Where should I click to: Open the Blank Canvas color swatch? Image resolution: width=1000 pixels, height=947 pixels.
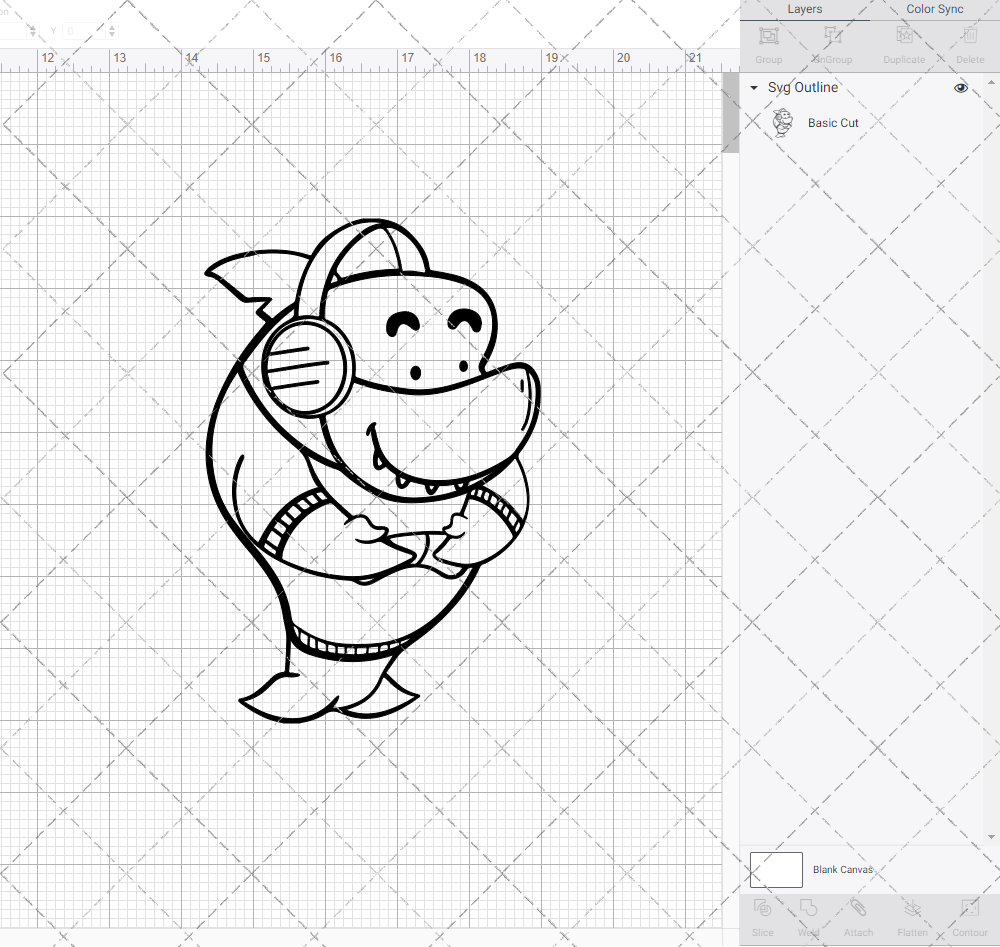tap(776, 869)
